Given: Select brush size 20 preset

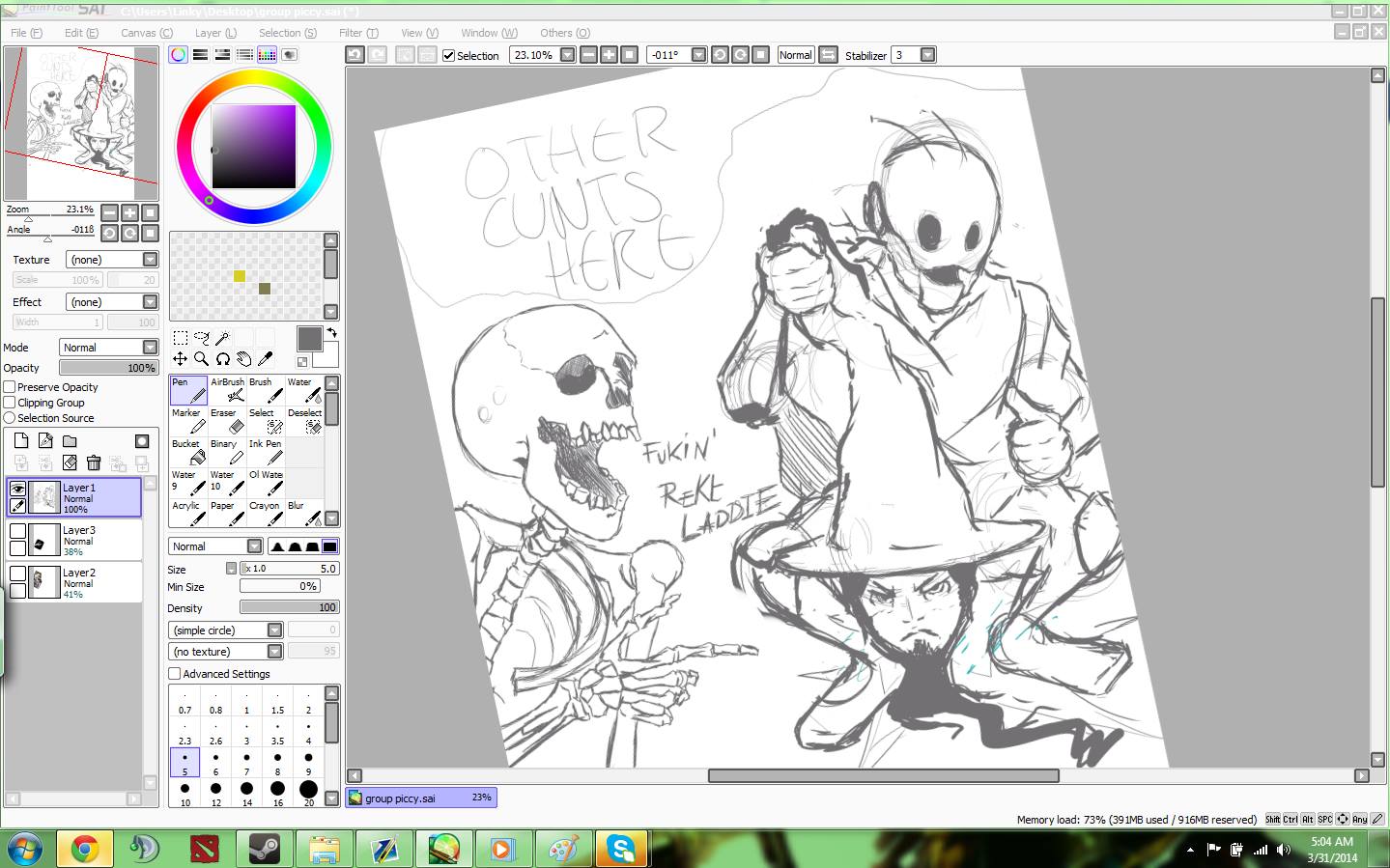Looking at the screenshot, I should (x=308, y=792).
